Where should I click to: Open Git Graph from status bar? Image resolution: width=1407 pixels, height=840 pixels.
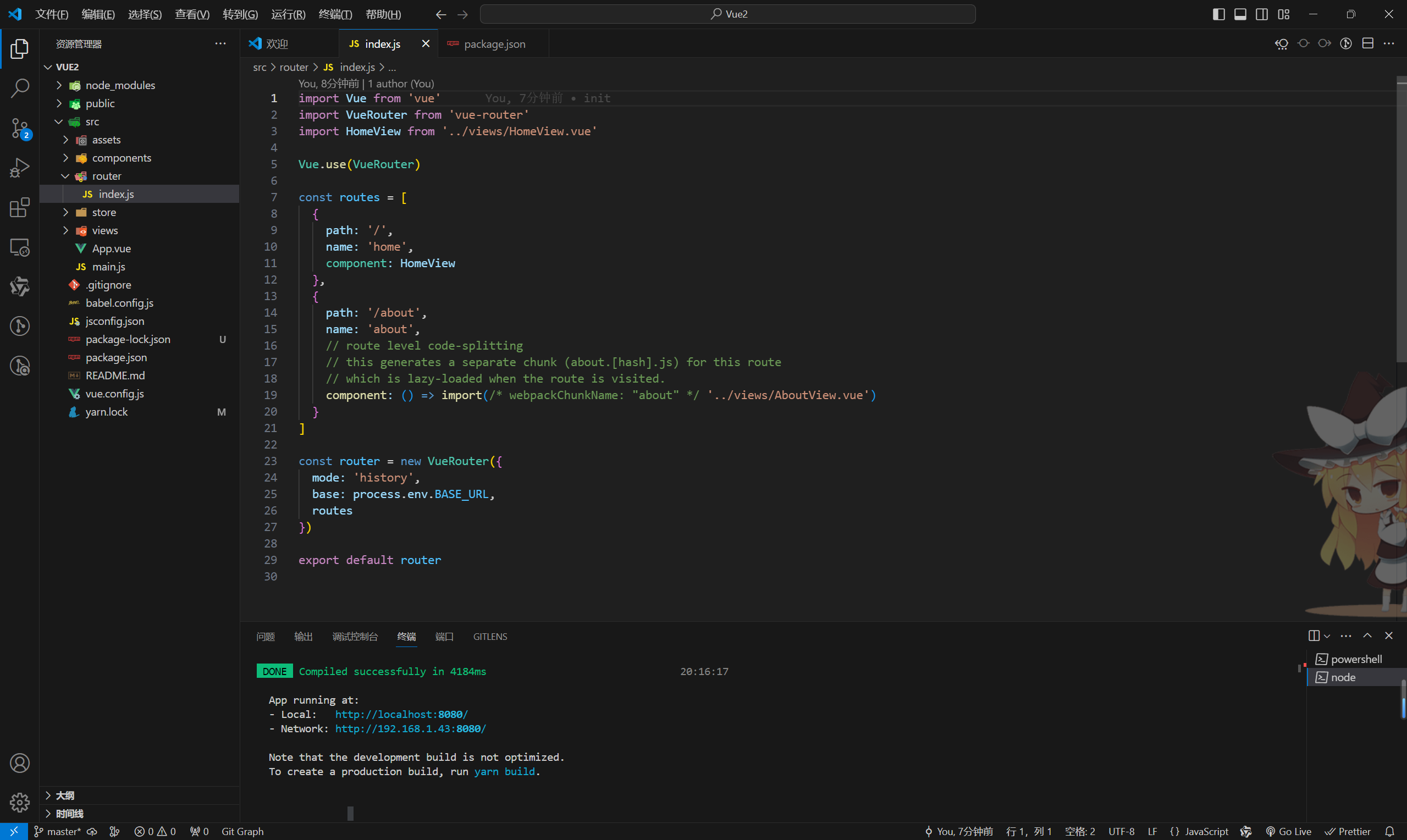pos(242,831)
